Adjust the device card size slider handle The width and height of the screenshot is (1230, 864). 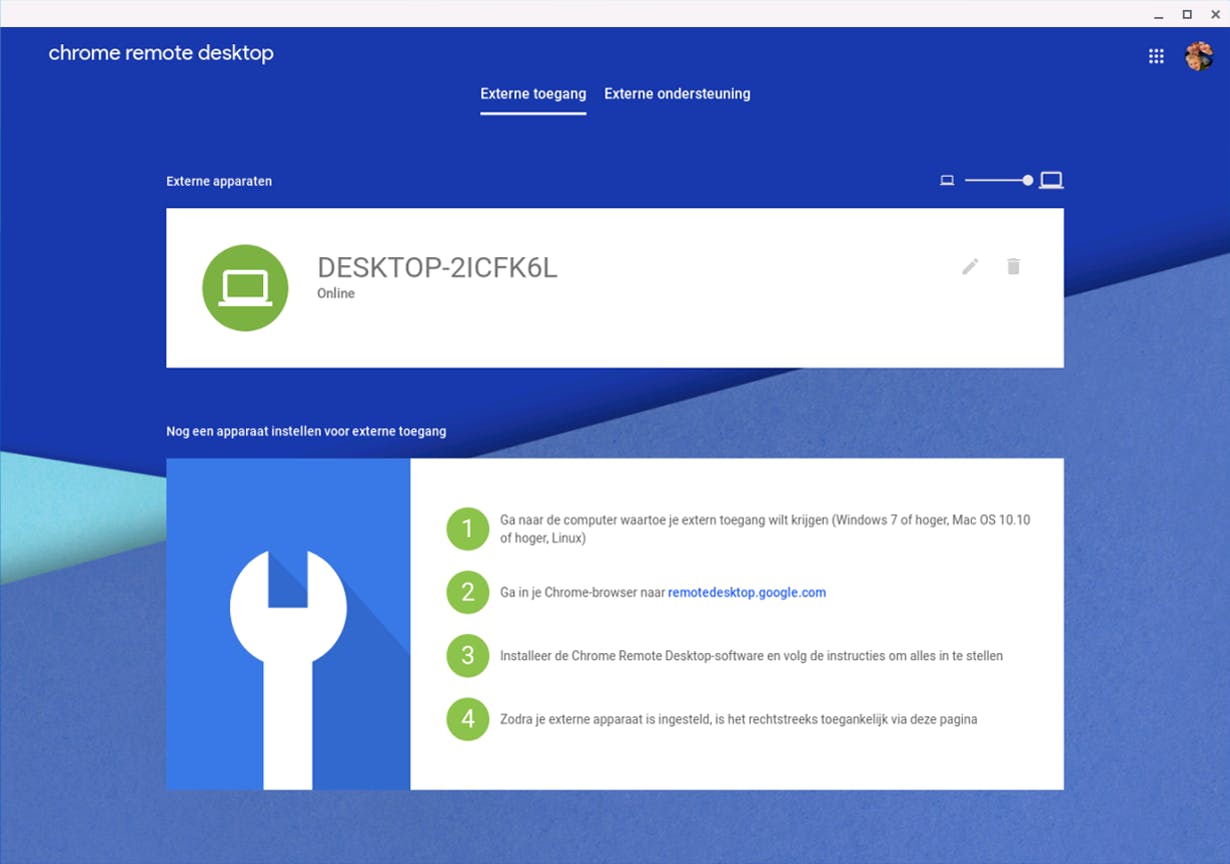[x=1027, y=181]
